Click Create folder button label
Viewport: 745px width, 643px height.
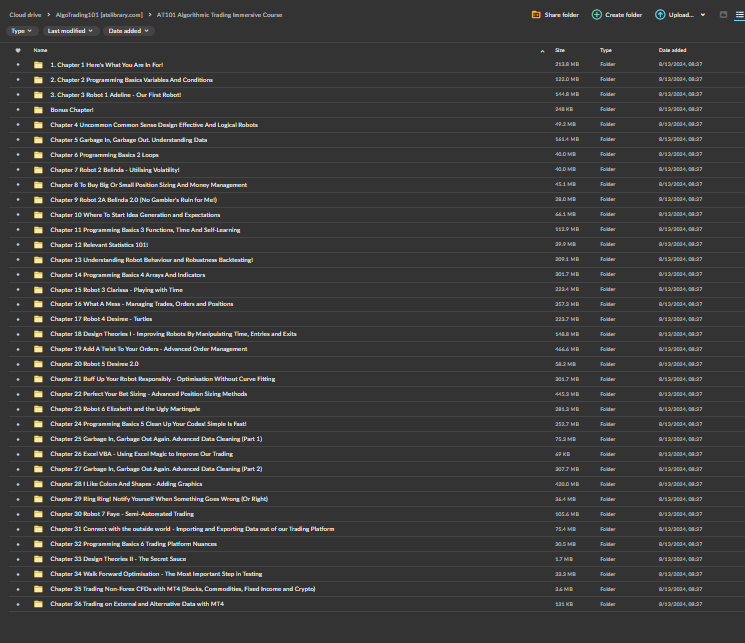coord(623,15)
